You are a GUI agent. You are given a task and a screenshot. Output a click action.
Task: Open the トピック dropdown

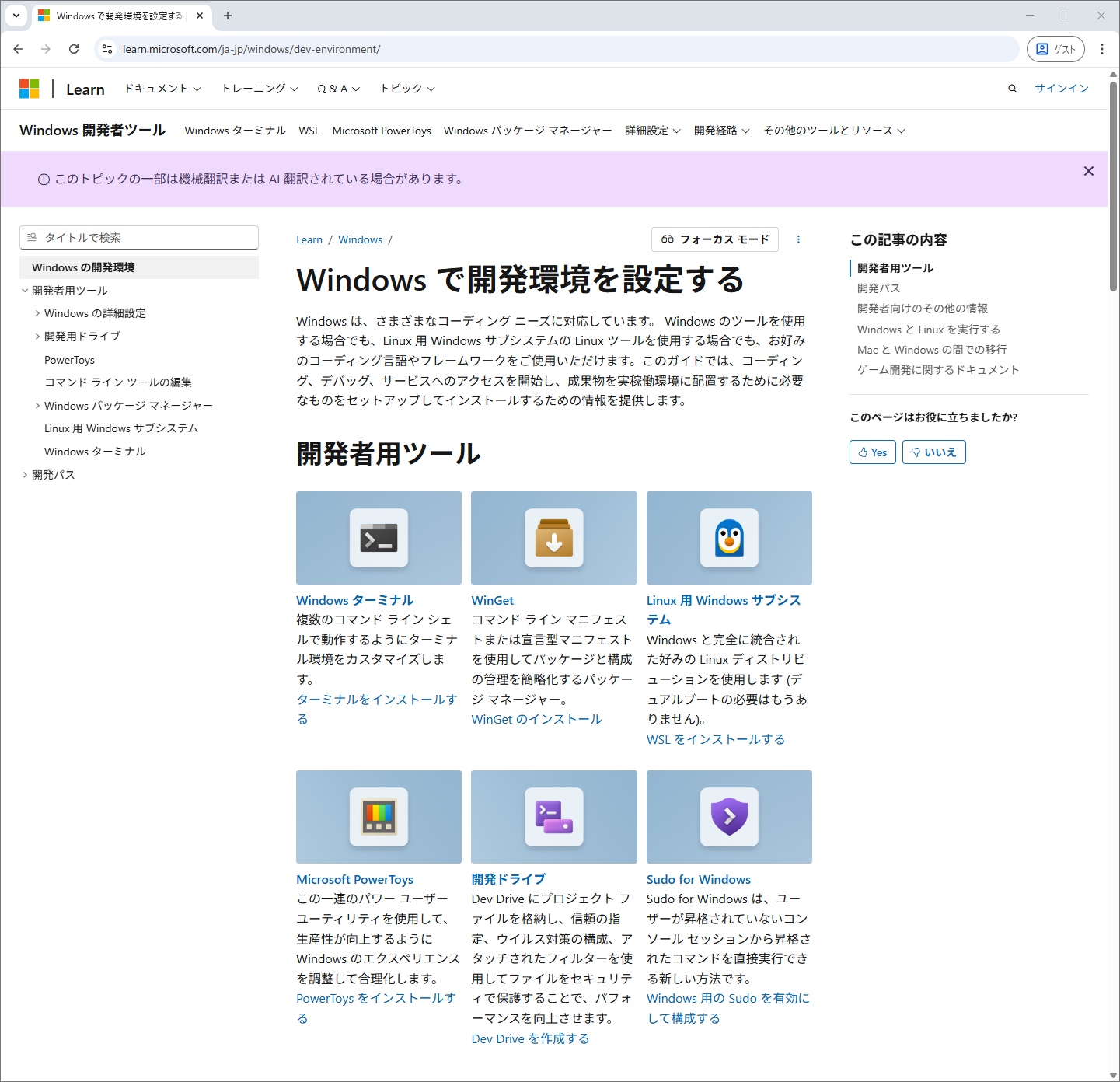pyautogui.click(x=407, y=89)
